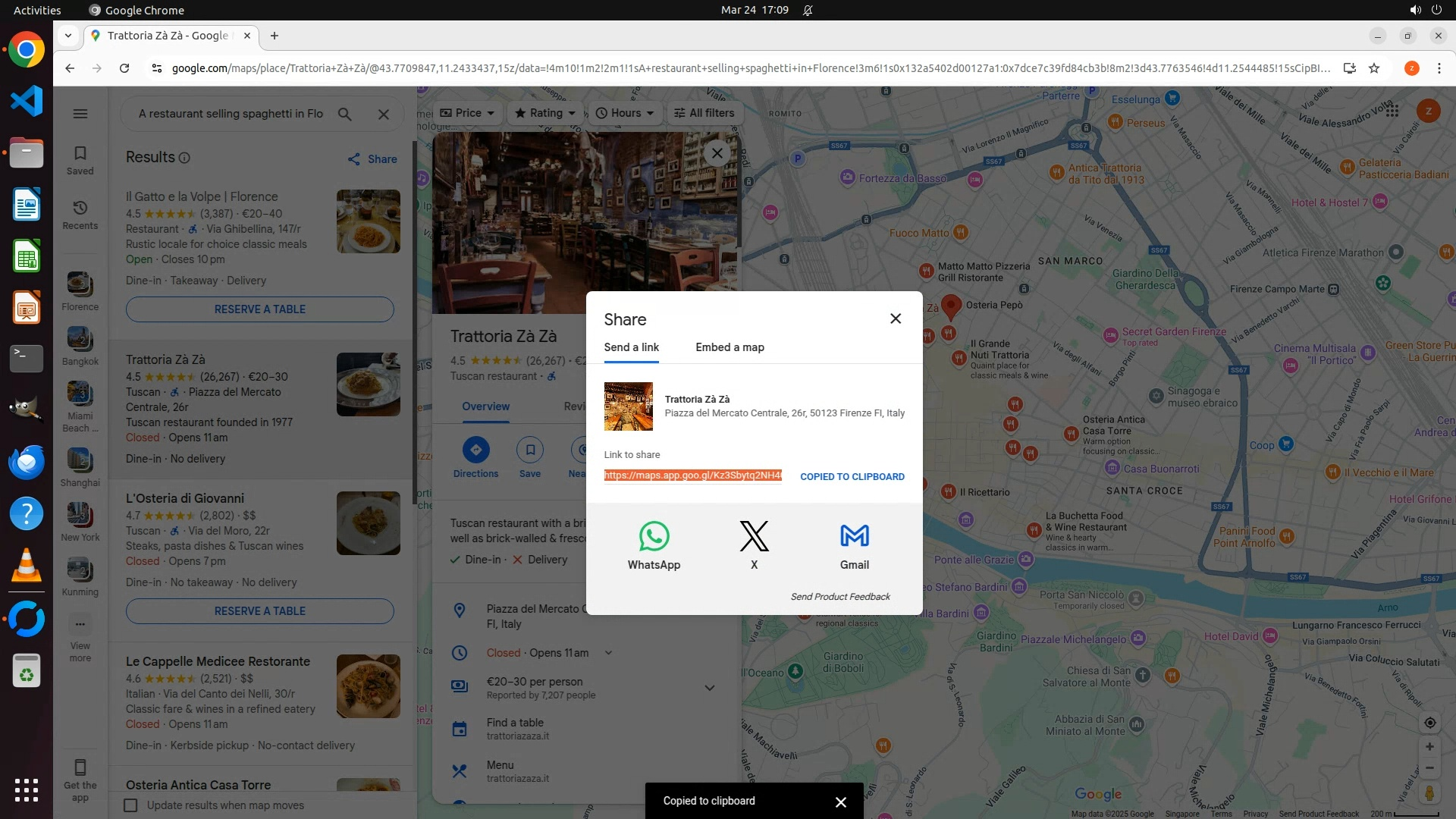Click the map zoom in button
This screenshot has height=819, width=1456.
1429,746
